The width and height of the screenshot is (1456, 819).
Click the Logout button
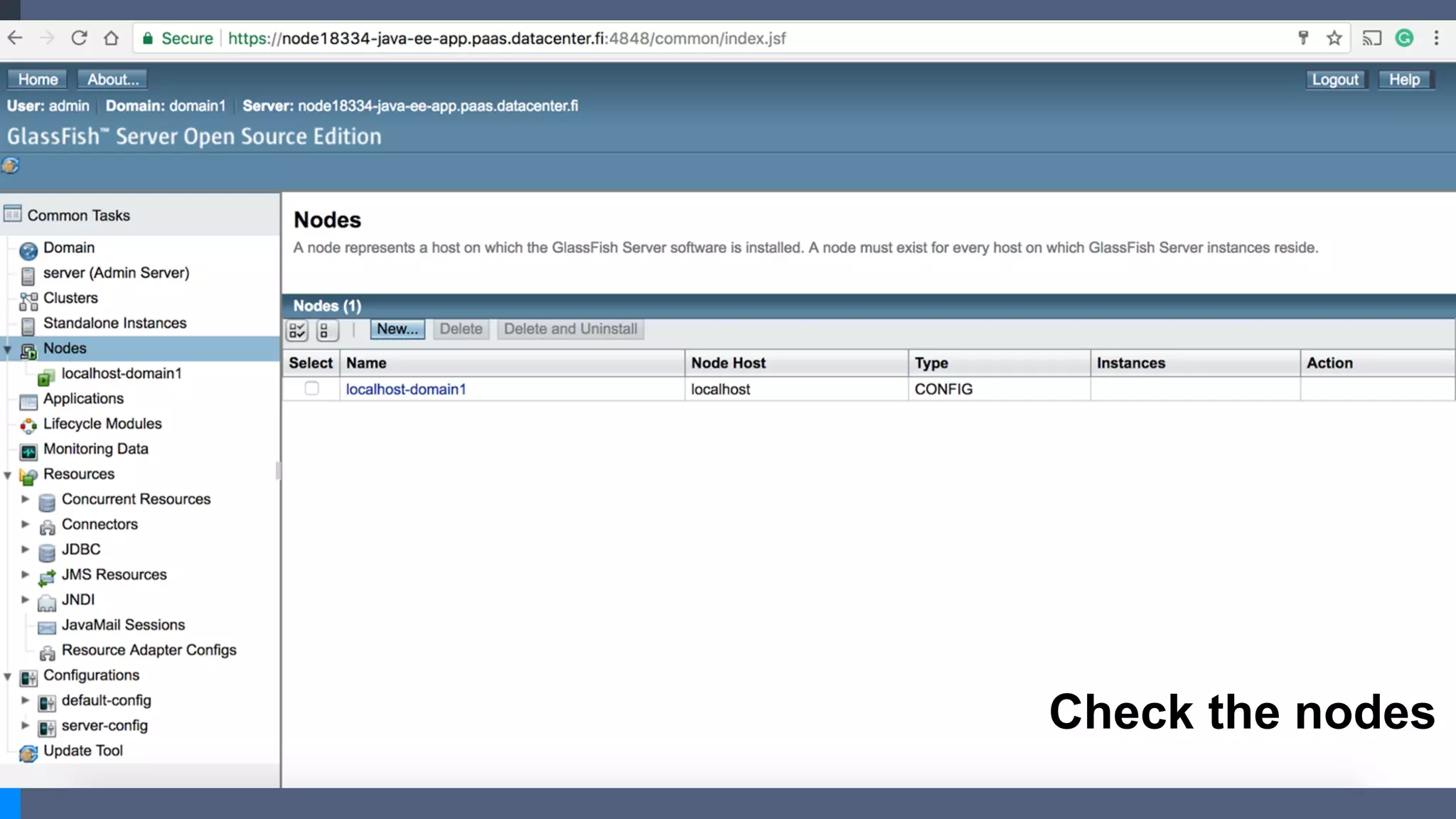tap(1335, 79)
